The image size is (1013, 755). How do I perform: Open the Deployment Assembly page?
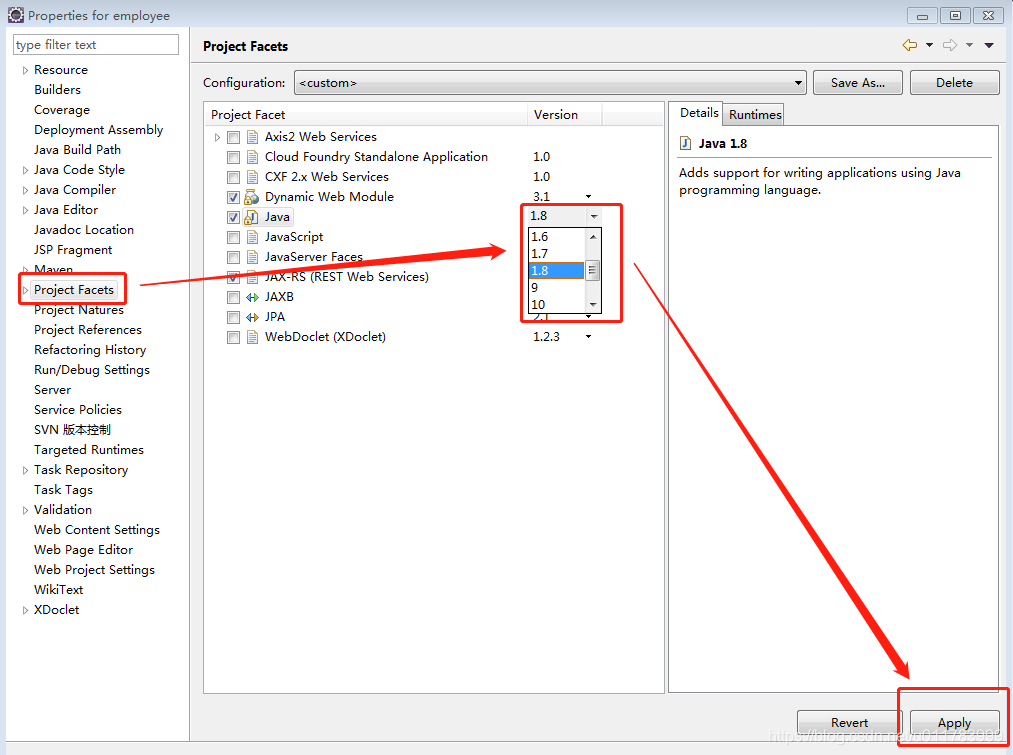(98, 130)
